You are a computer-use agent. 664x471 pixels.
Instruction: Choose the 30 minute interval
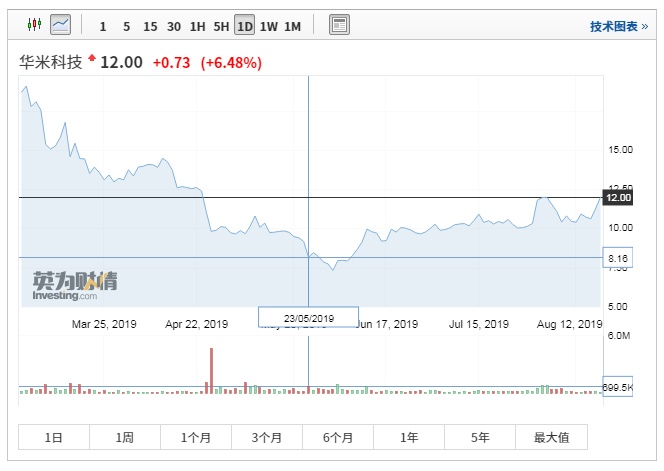pyautogui.click(x=174, y=26)
